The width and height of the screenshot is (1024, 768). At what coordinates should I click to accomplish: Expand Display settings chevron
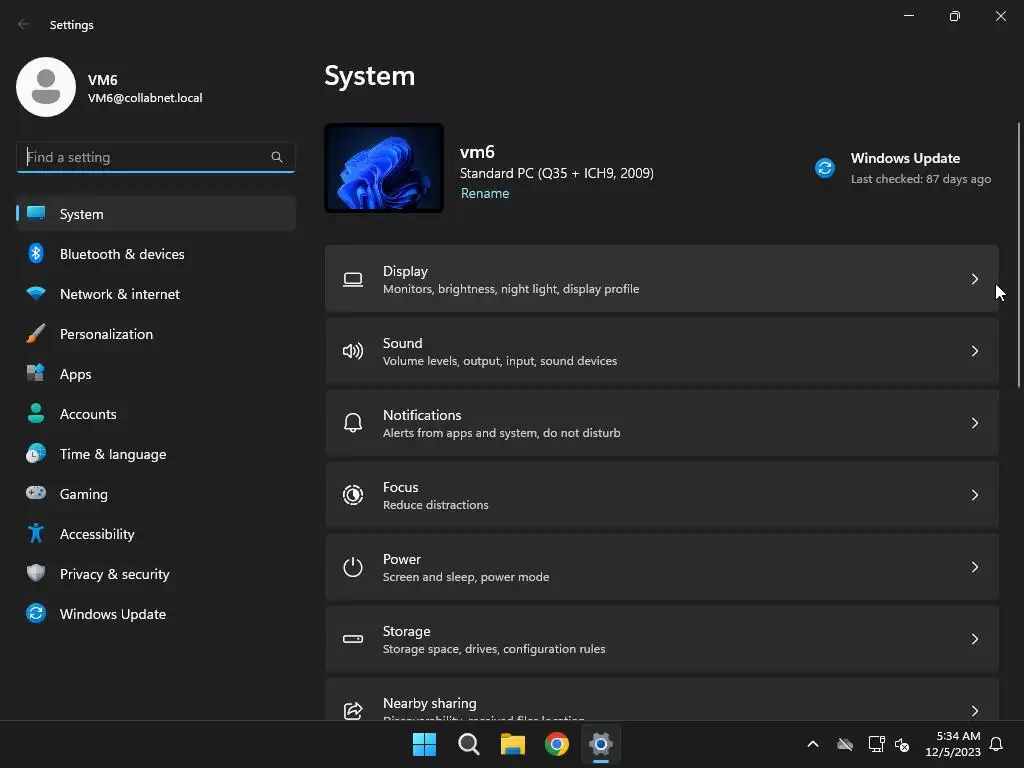pos(974,280)
